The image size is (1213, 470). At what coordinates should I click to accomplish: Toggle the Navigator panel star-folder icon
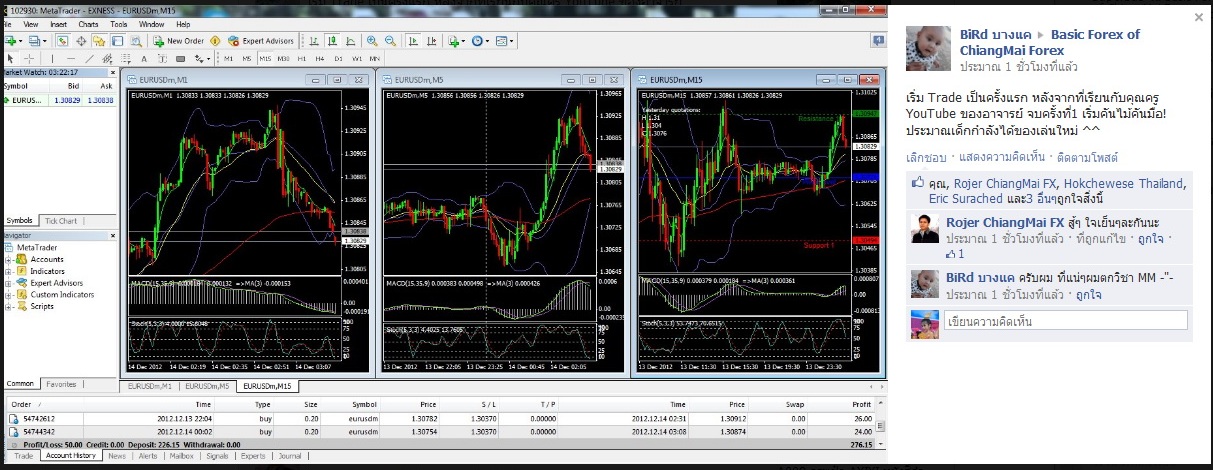[99, 41]
